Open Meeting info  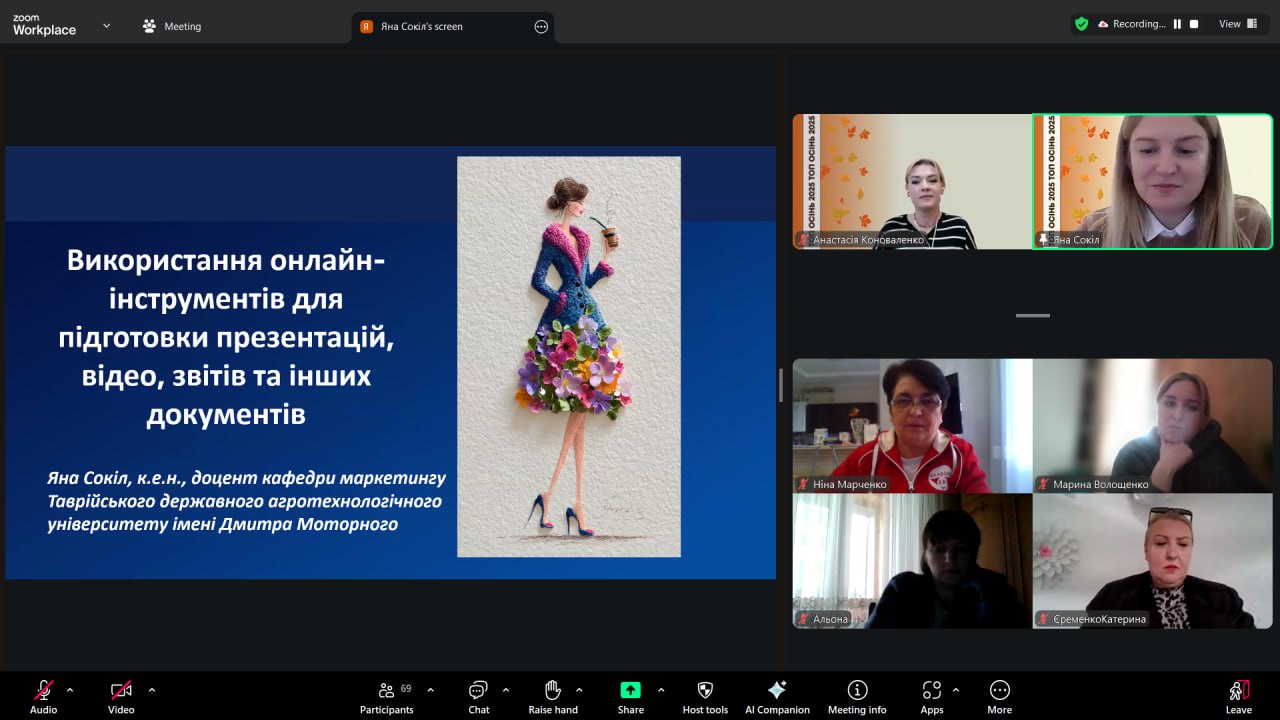point(857,696)
